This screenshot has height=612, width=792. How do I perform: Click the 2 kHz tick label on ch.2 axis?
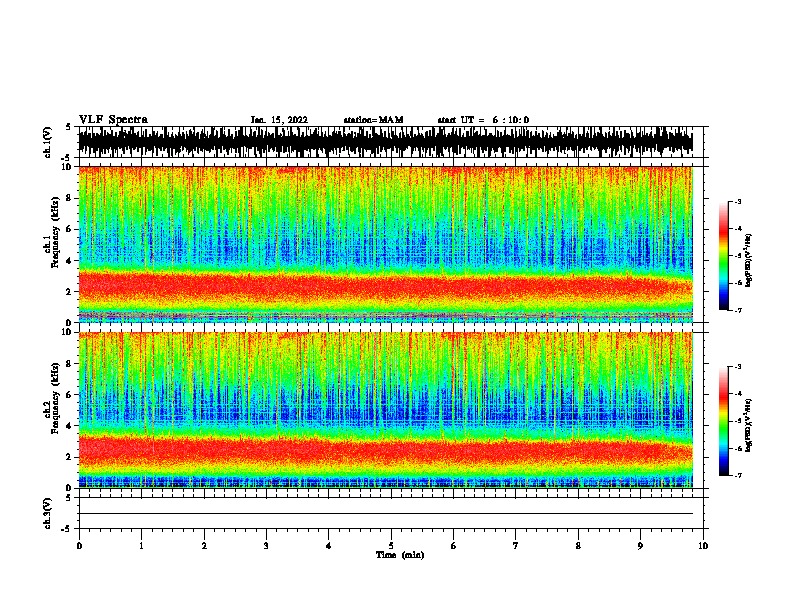pyautogui.click(x=70, y=457)
